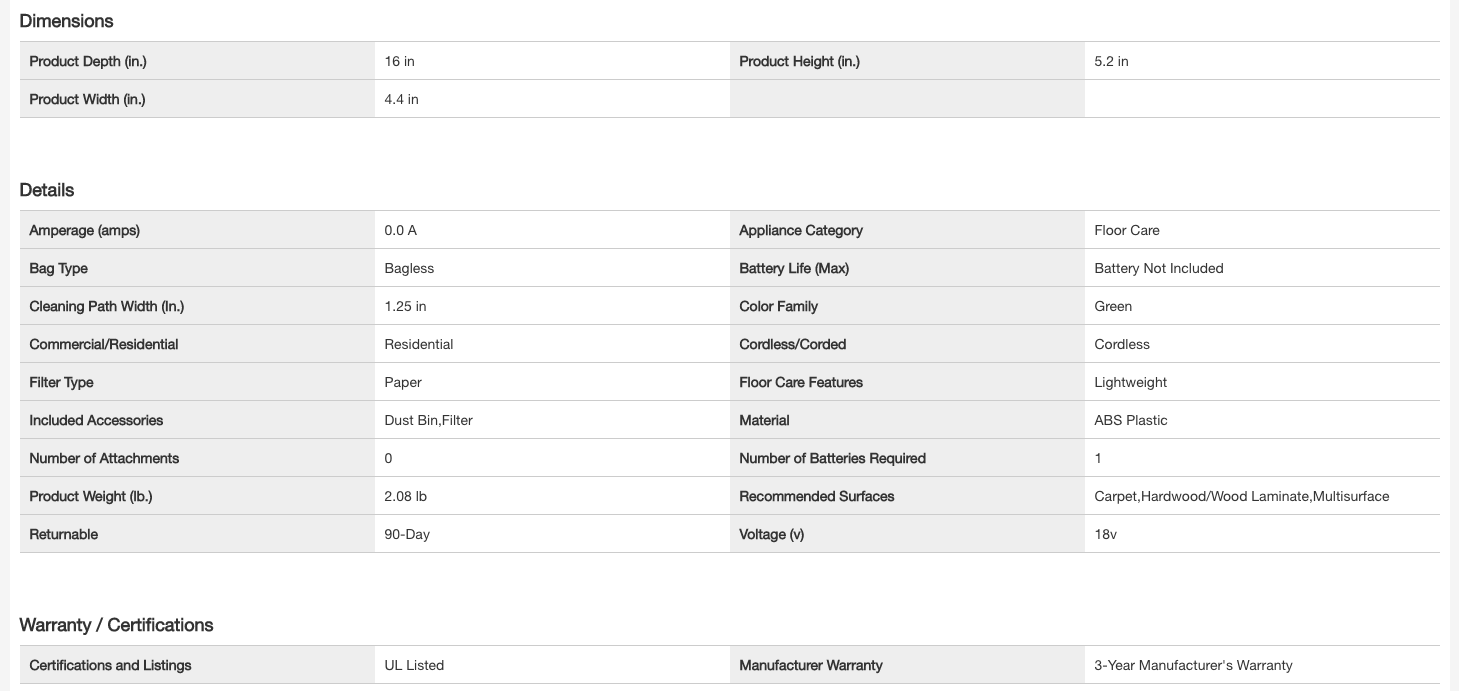
Task: Select the Battery Not Included value
Action: click(x=1158, y=268)
